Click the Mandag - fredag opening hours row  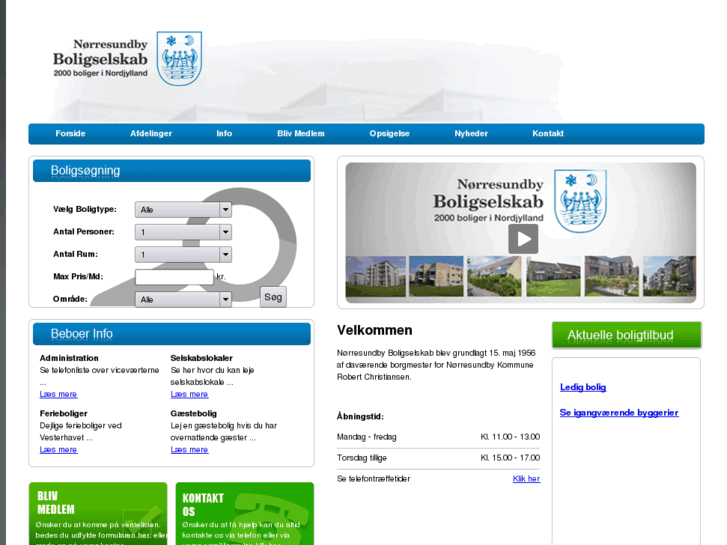(x=439, y=437)
